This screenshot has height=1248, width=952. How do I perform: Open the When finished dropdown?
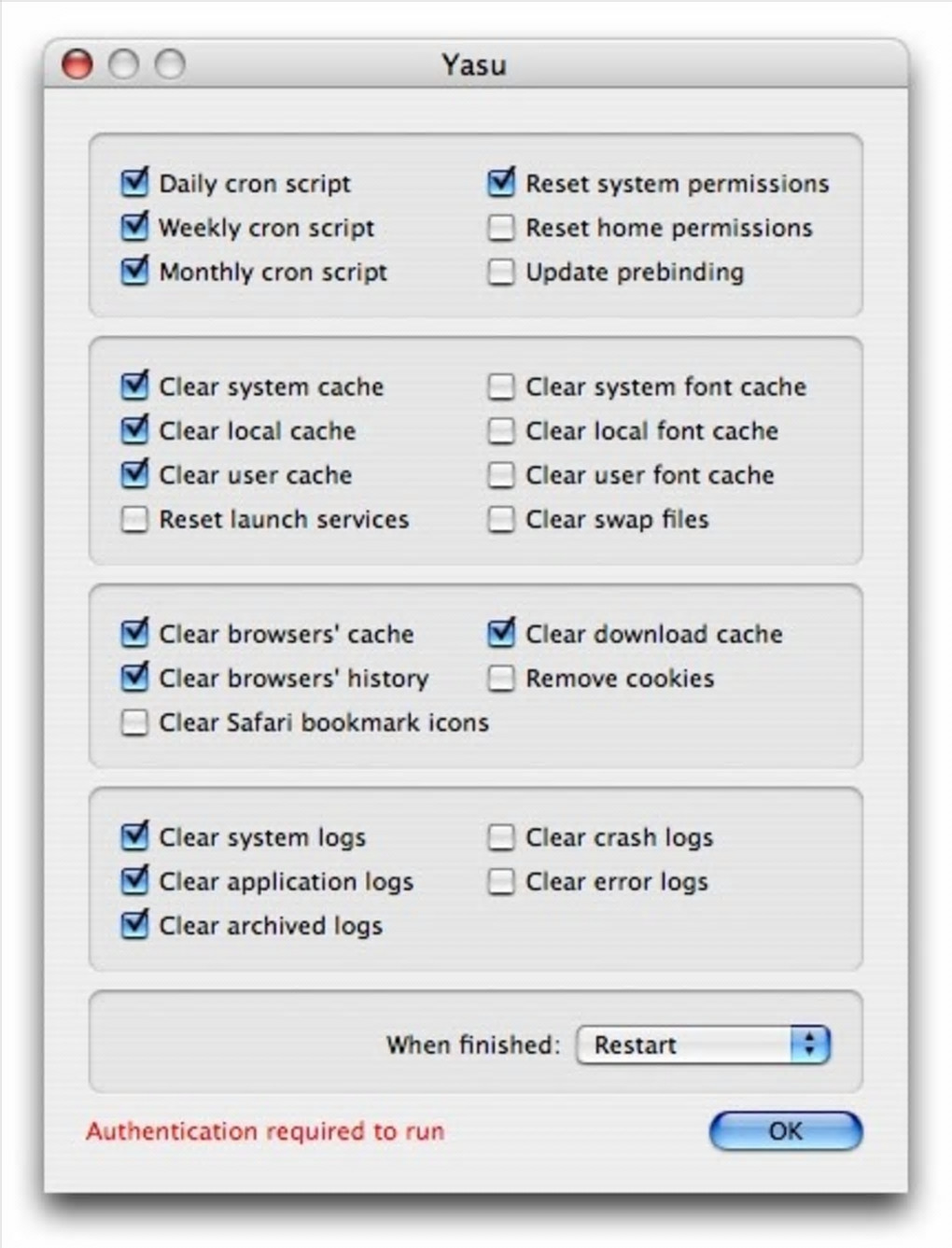(x=703, y=1045)
